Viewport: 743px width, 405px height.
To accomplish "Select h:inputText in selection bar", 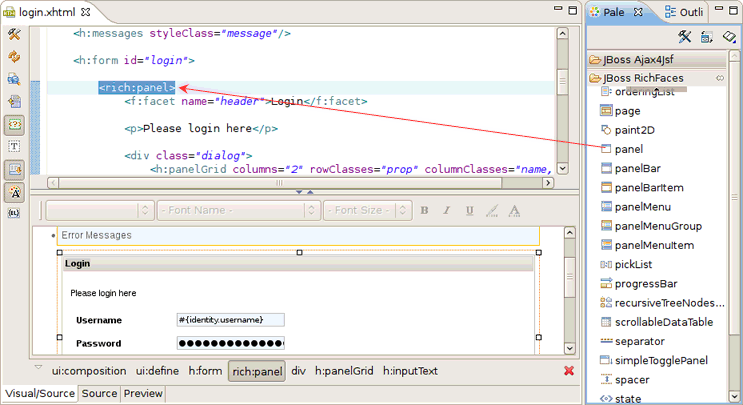I will tap(410, 371).
